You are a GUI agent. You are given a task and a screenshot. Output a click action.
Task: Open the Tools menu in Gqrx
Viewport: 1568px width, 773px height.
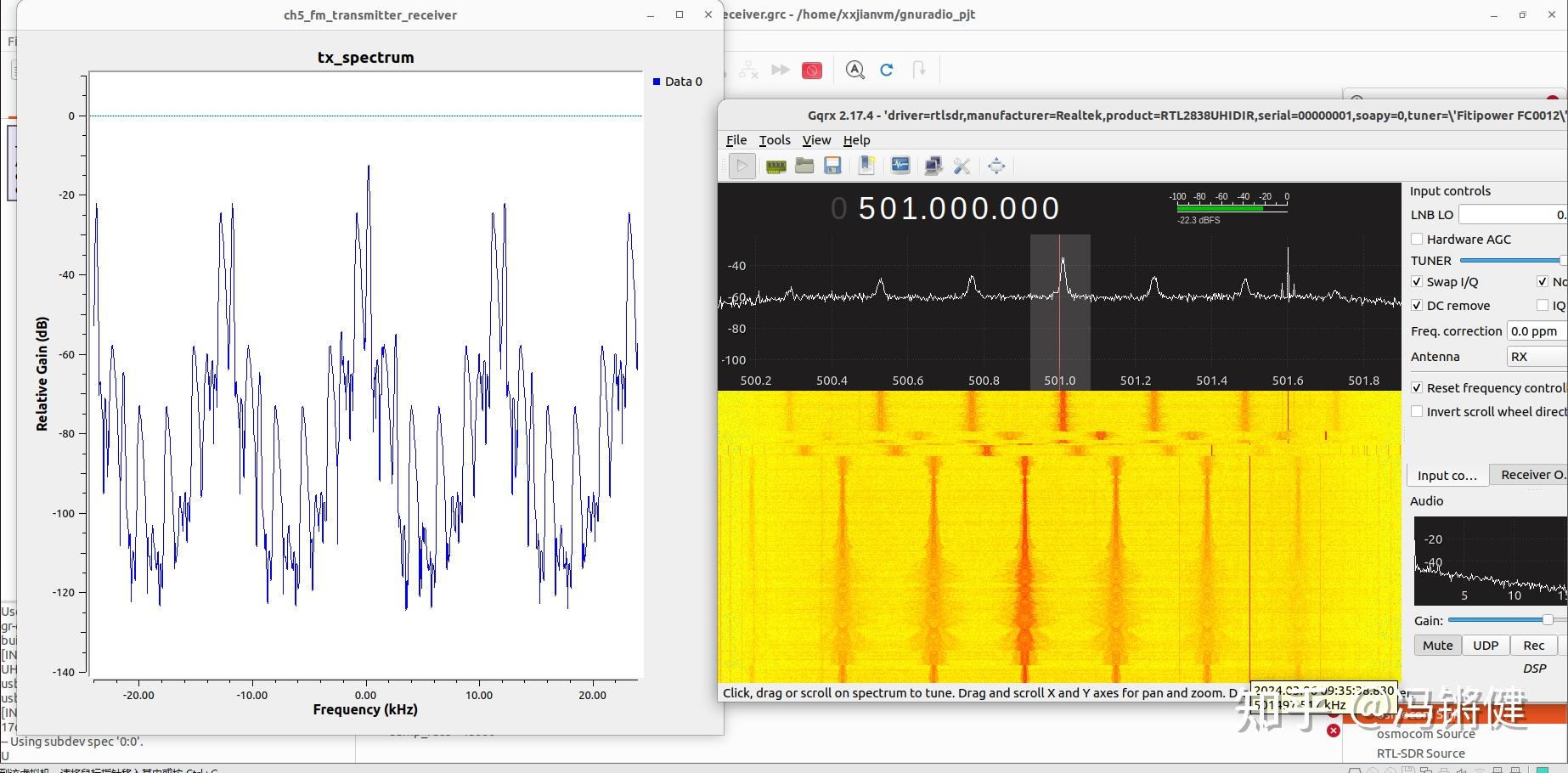coord(774,139)
